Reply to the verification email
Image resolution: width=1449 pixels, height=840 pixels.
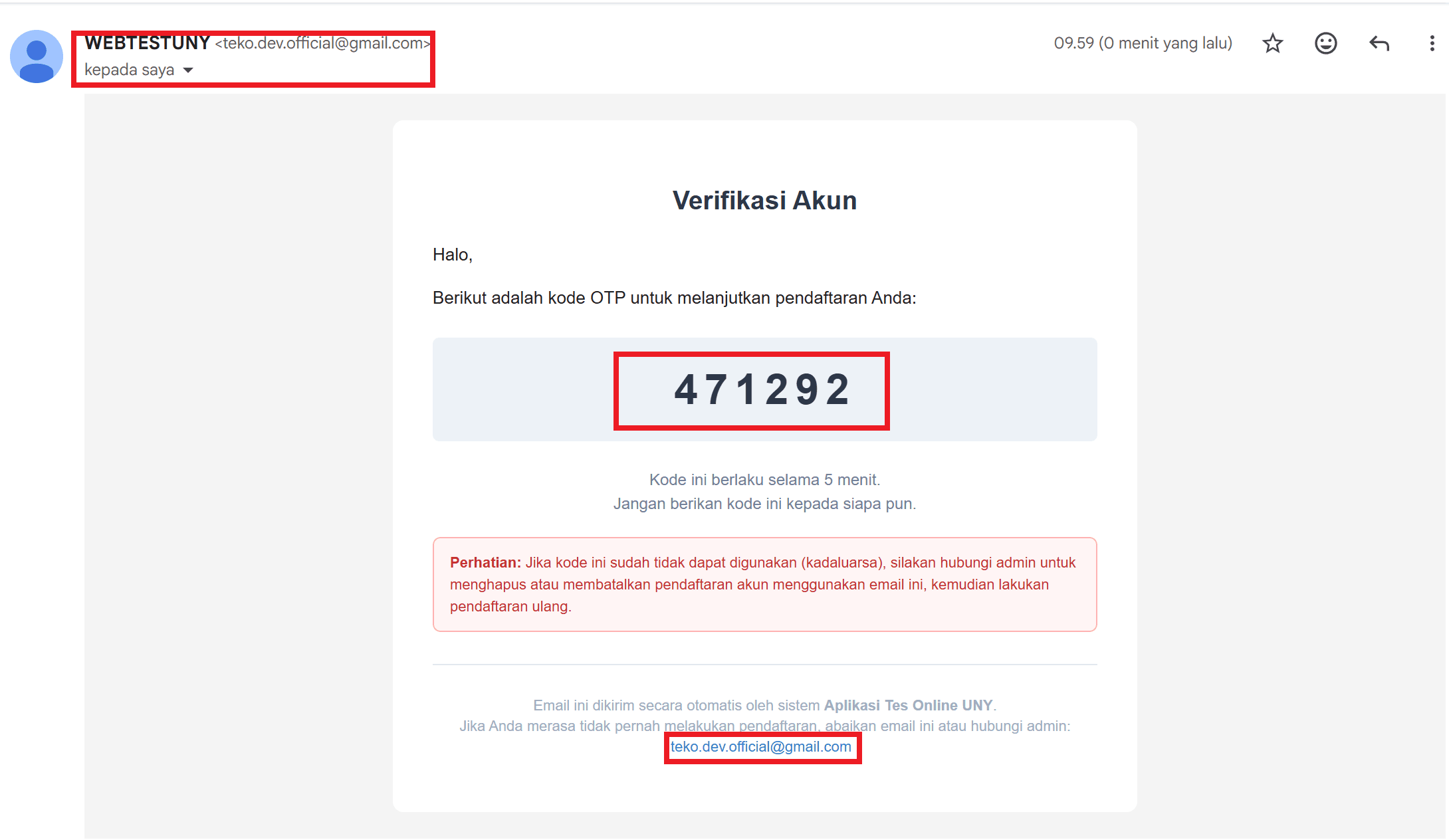(x=1379, y=43)
